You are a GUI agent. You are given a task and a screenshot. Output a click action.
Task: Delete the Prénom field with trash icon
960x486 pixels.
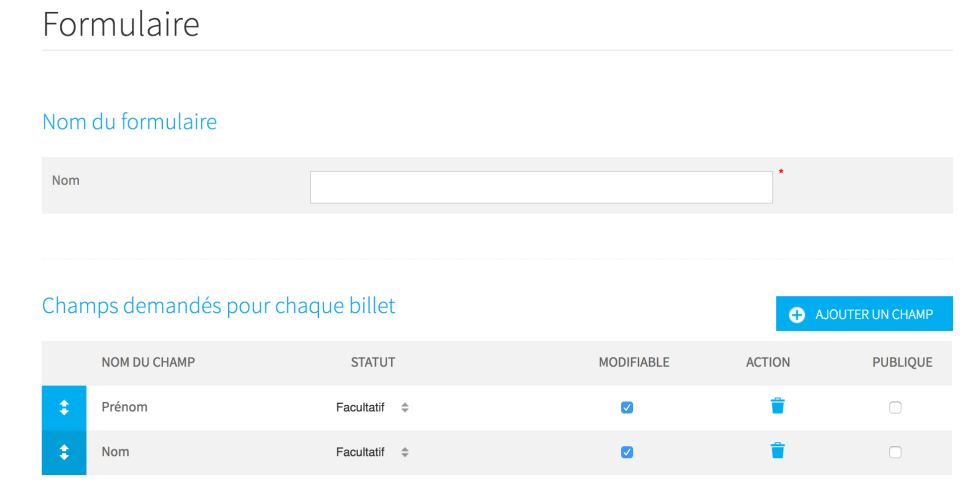(778, 406)
